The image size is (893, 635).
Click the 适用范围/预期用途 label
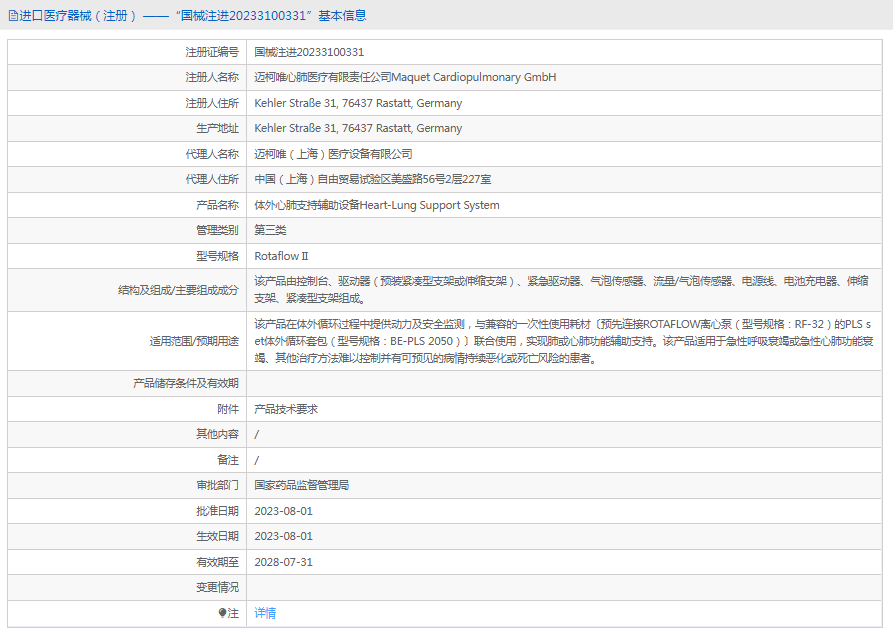pyautogui.click(x=194, y=341)
